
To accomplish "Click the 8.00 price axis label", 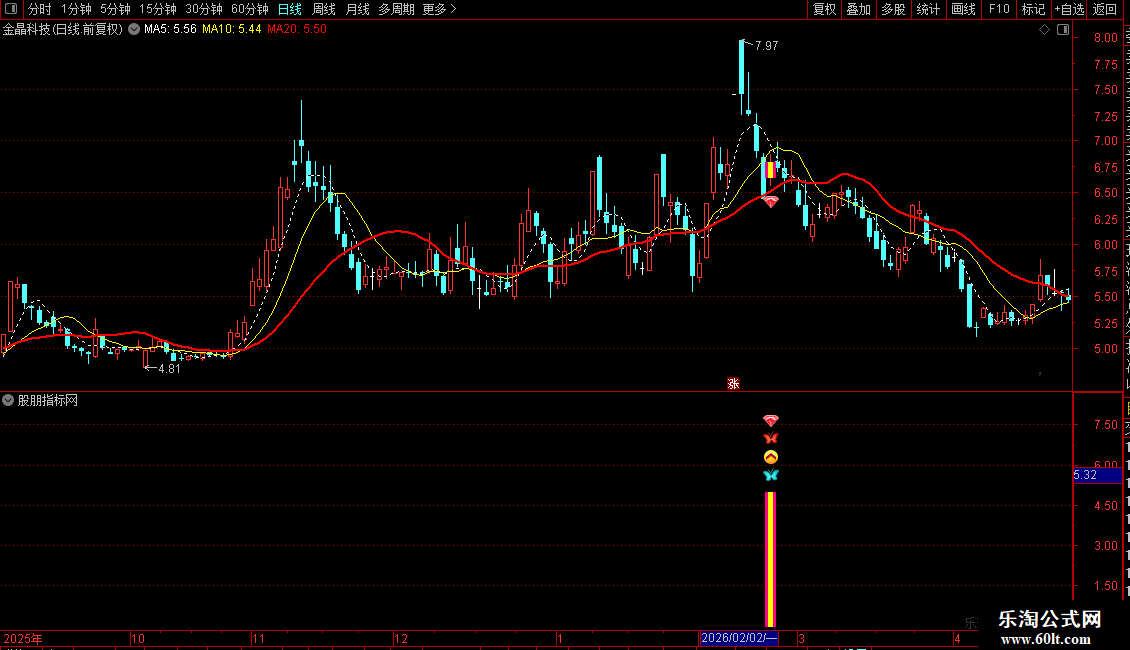I will point(1105,38).
